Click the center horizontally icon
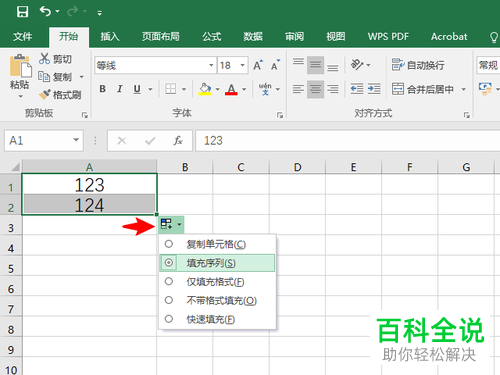This screenshot has height=375, width=500. 315,89
